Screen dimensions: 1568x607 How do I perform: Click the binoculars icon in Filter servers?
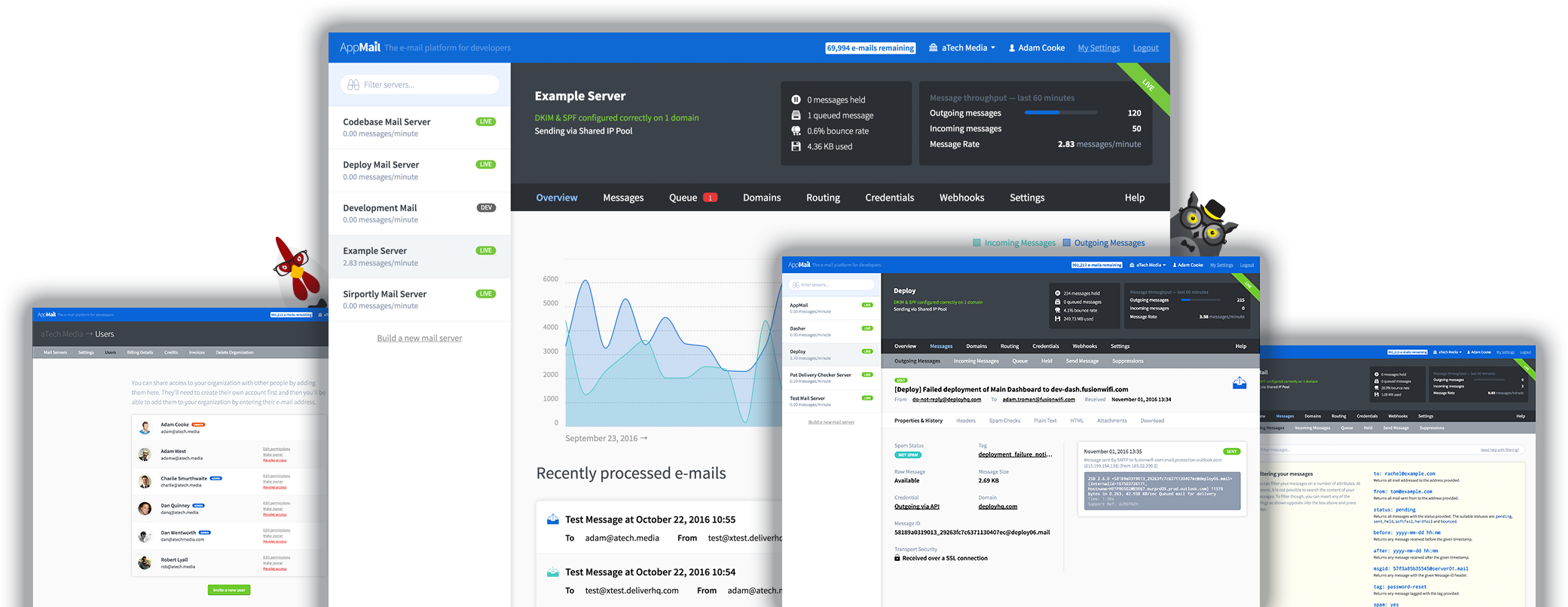[353, 84]
